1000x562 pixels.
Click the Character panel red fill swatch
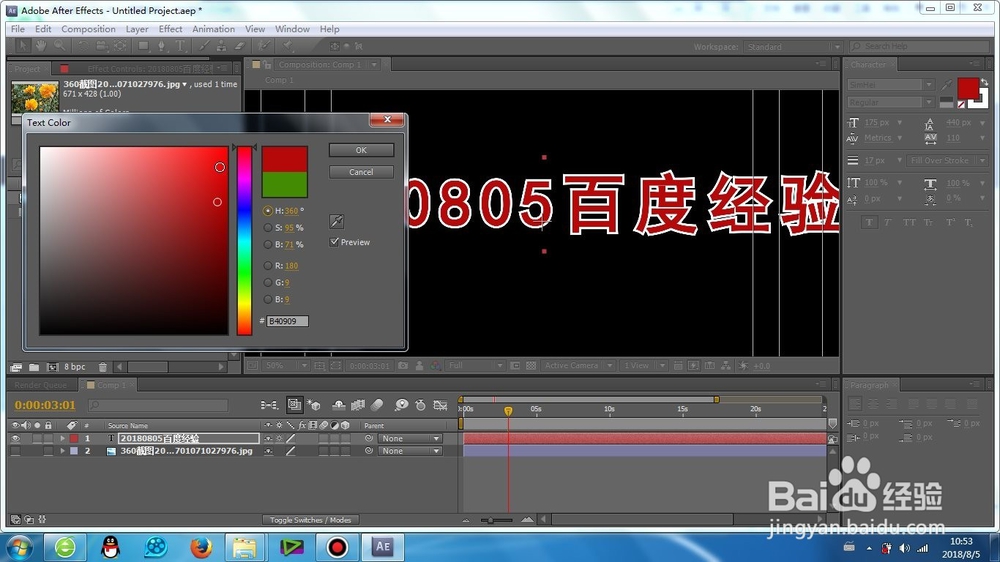click(967, 89)
